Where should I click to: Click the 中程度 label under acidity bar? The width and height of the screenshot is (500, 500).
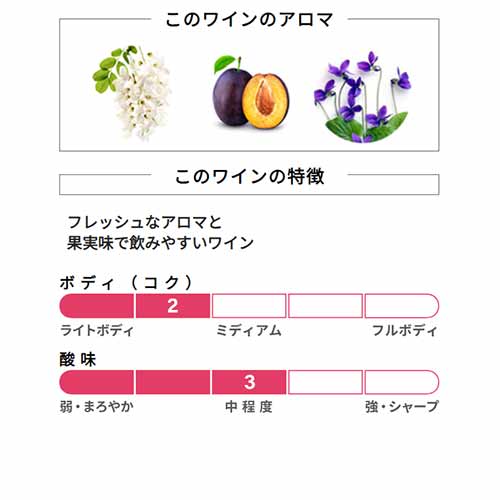click(x=249, y=407)
